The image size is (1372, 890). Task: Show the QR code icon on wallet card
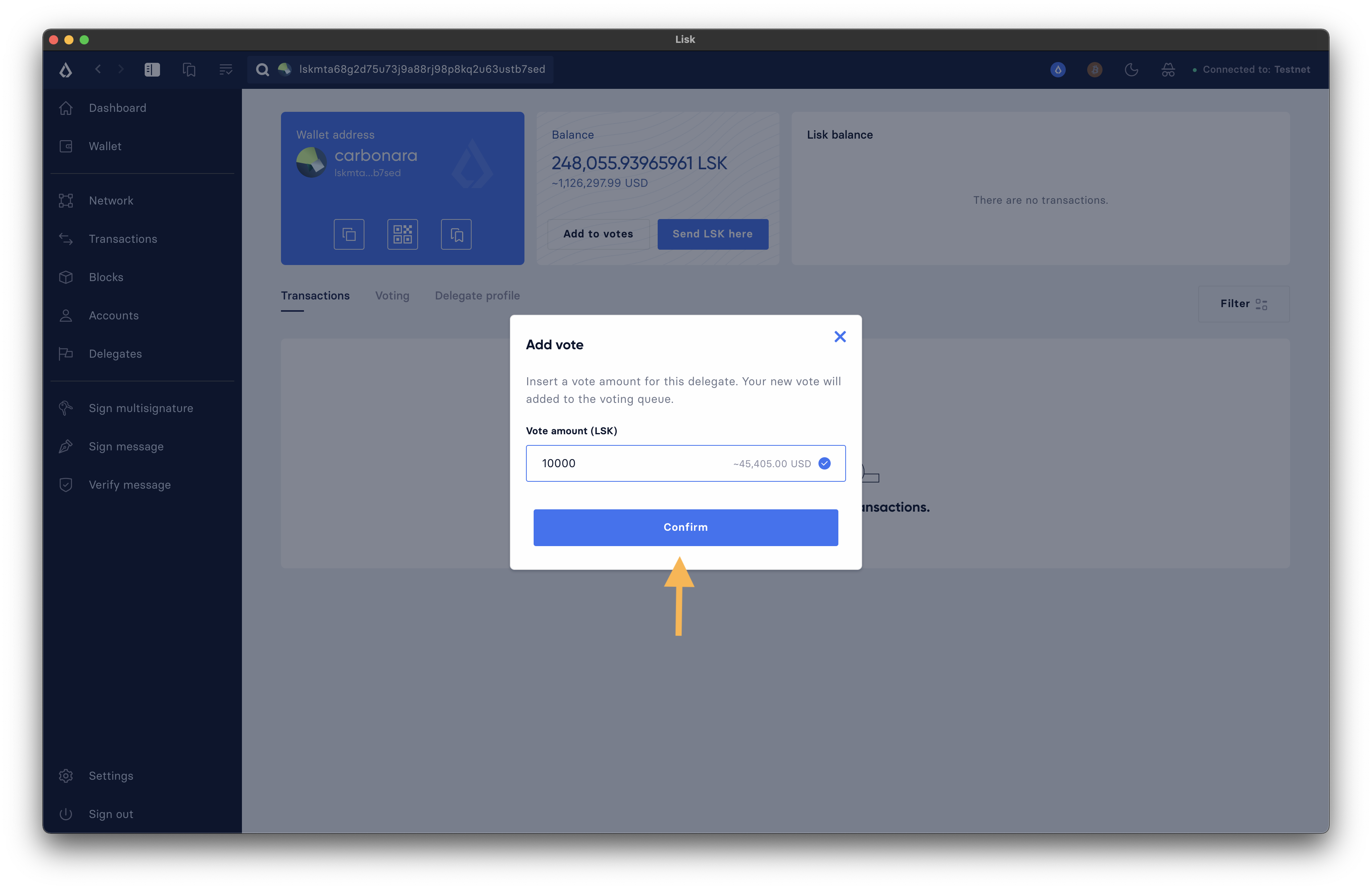click(402, 234)
